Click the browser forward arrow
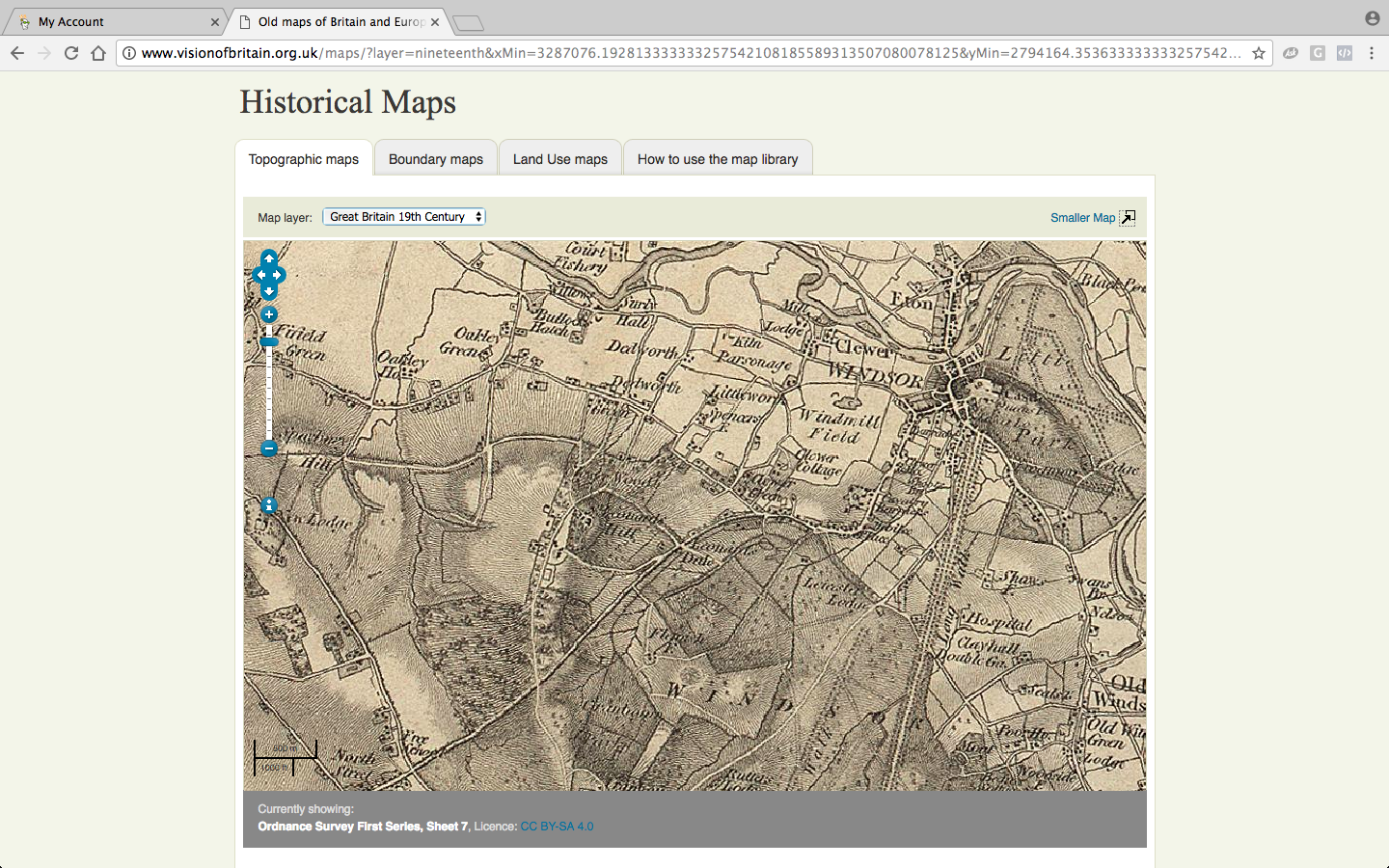This screenshot has width=1389, height=868. pos(44,53)
